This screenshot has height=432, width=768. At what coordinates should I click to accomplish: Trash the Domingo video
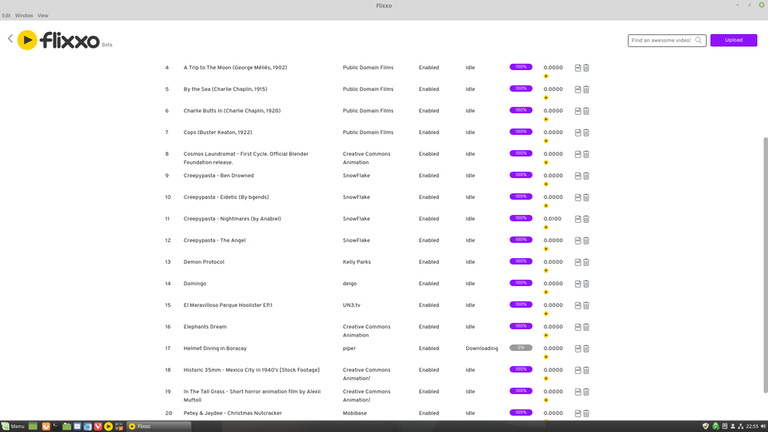click(x=586, y=284)
